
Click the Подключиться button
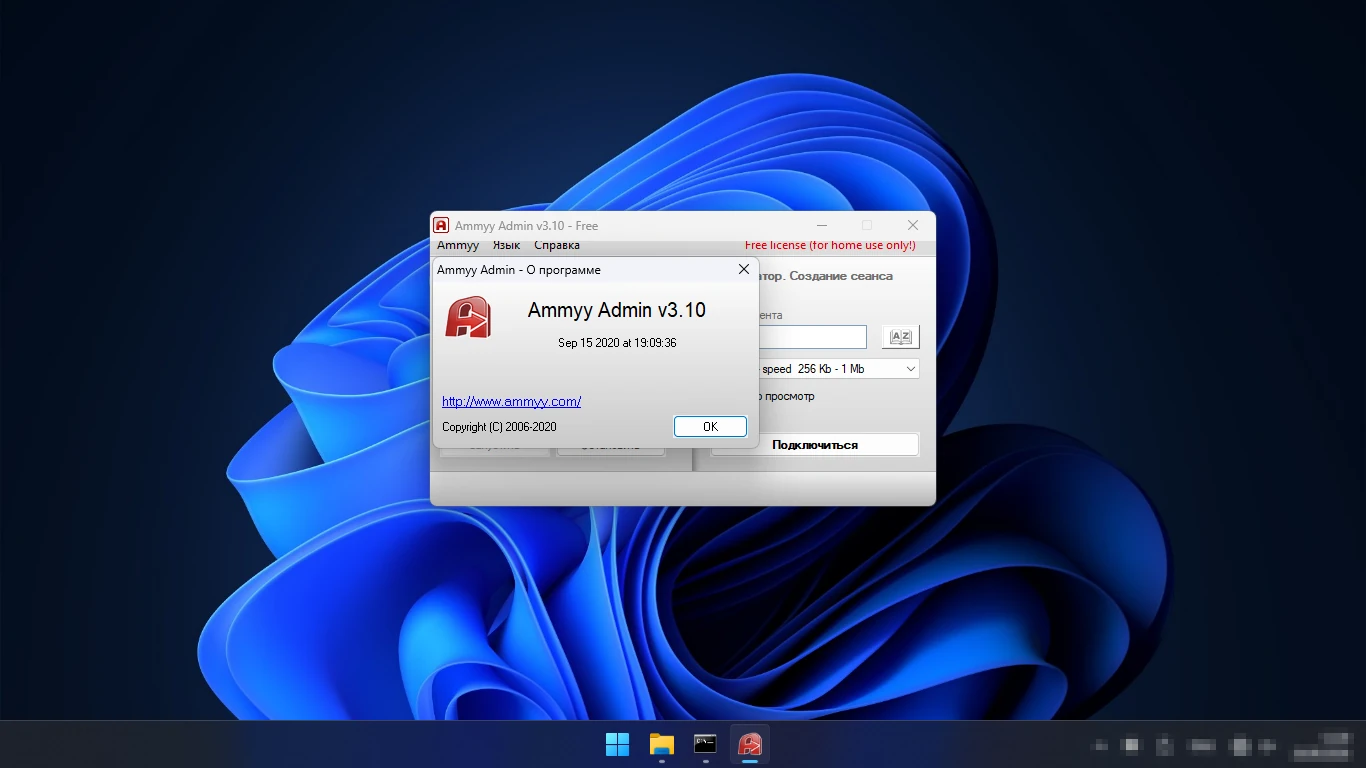(815, 445)
